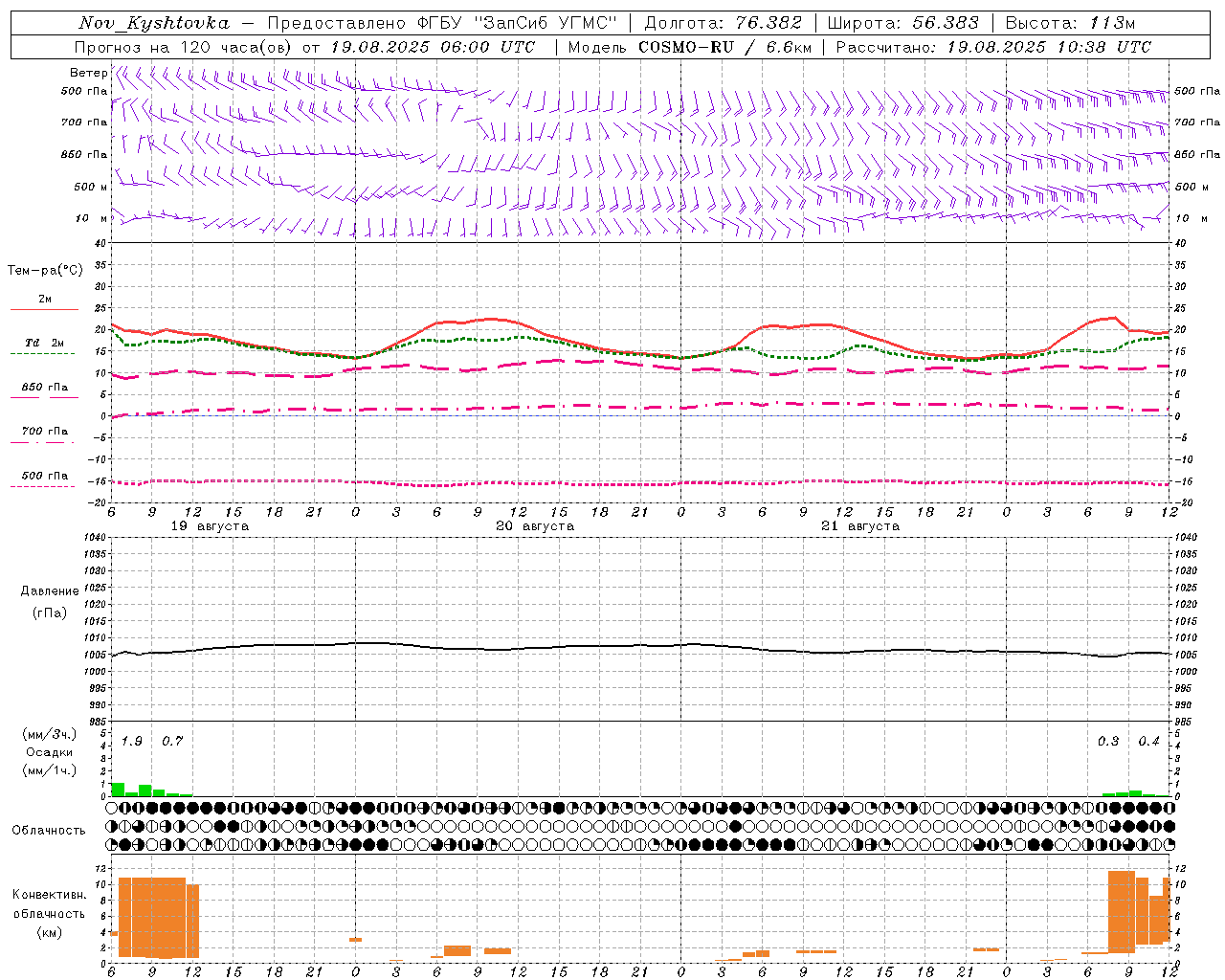Select the model name COSMO-RU / 6.6км
Viewport: 1225px width, 980px height.
725,47
